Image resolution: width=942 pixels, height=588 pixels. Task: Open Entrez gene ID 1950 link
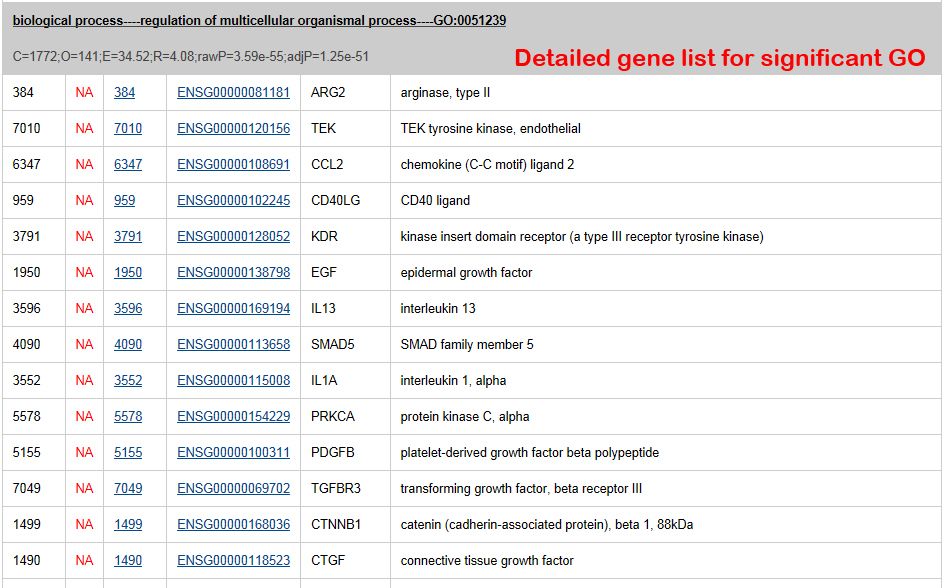tap(128, 273)
